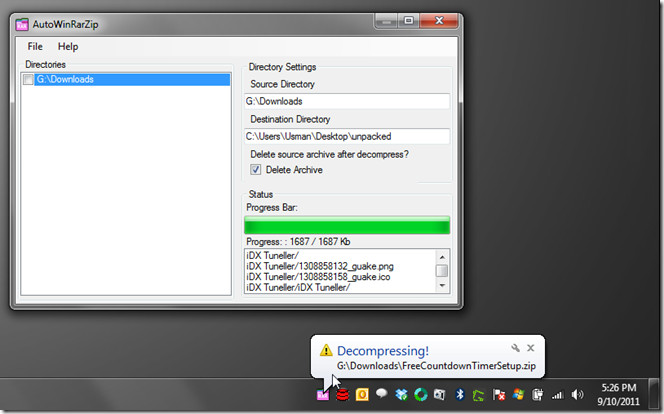The image size is (664, 414).
Task: Maximize the AutoWinRarZip window
Action: coord(409,21)
